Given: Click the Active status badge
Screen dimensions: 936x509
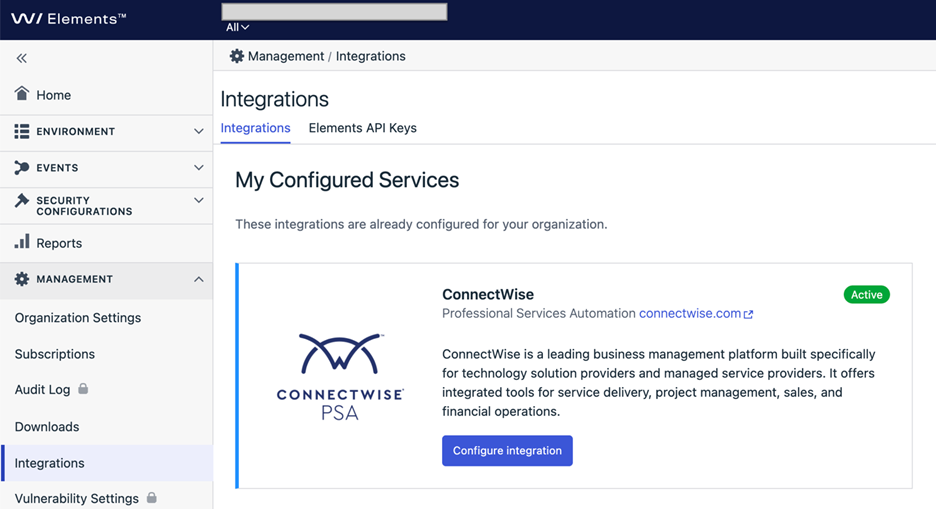Looking at the screenshot, I should [x=866, y=294].
